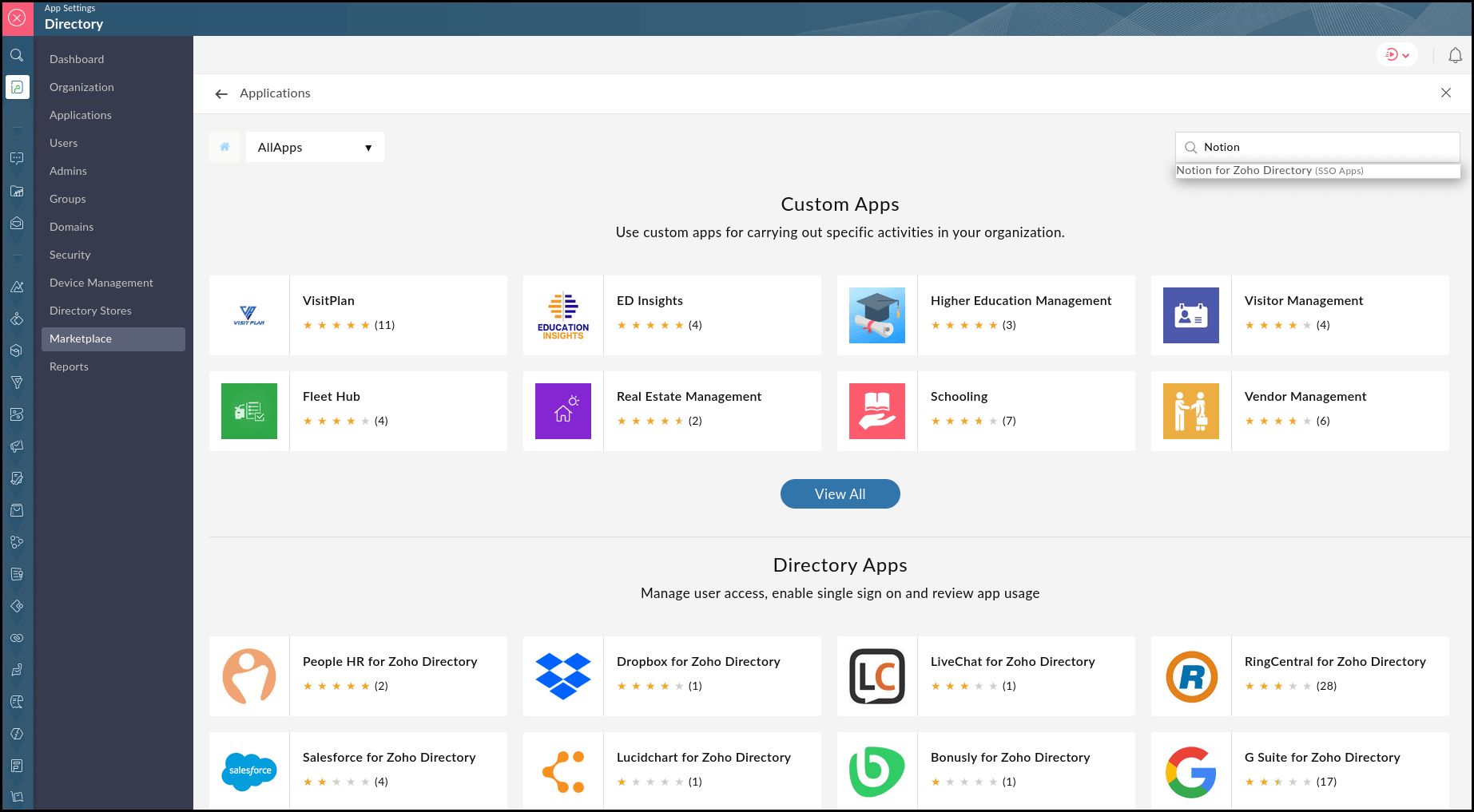
Task: Open Reports in the sidebar
Action: 69,366
